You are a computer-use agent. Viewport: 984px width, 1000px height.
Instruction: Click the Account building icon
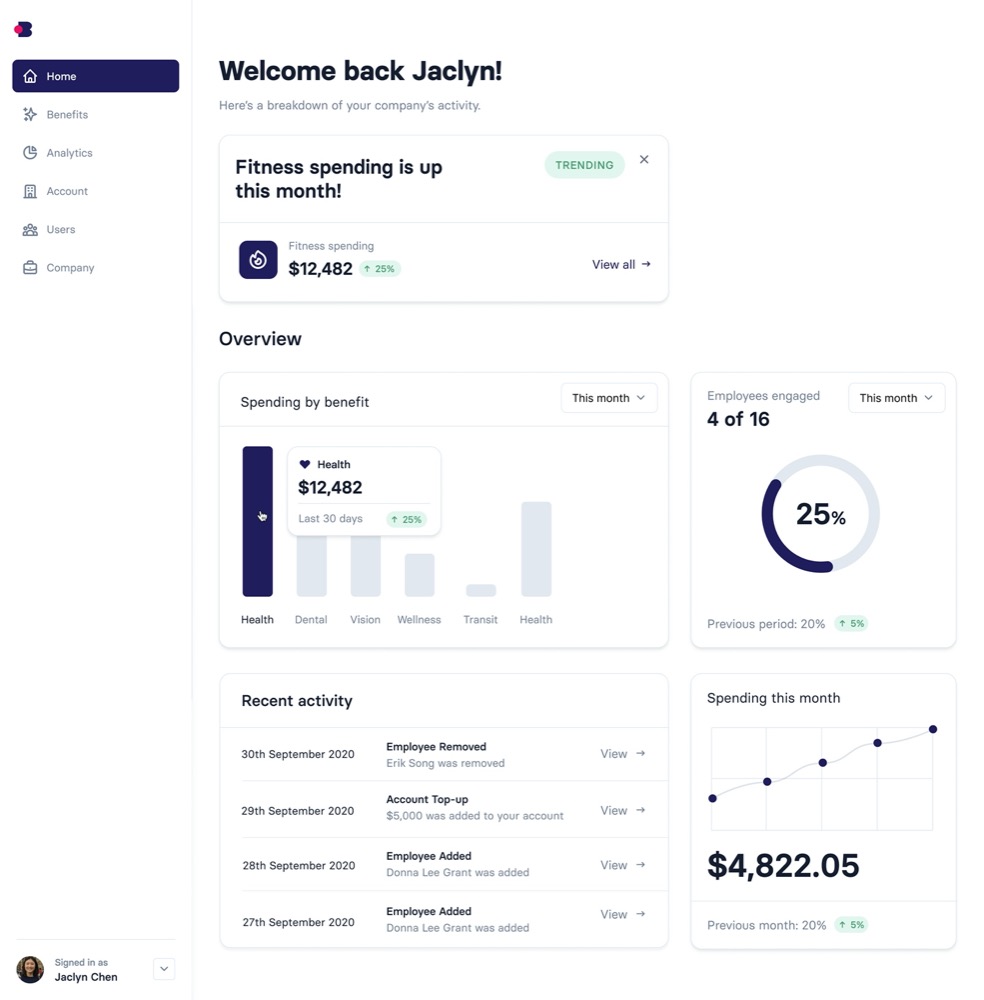30,191
